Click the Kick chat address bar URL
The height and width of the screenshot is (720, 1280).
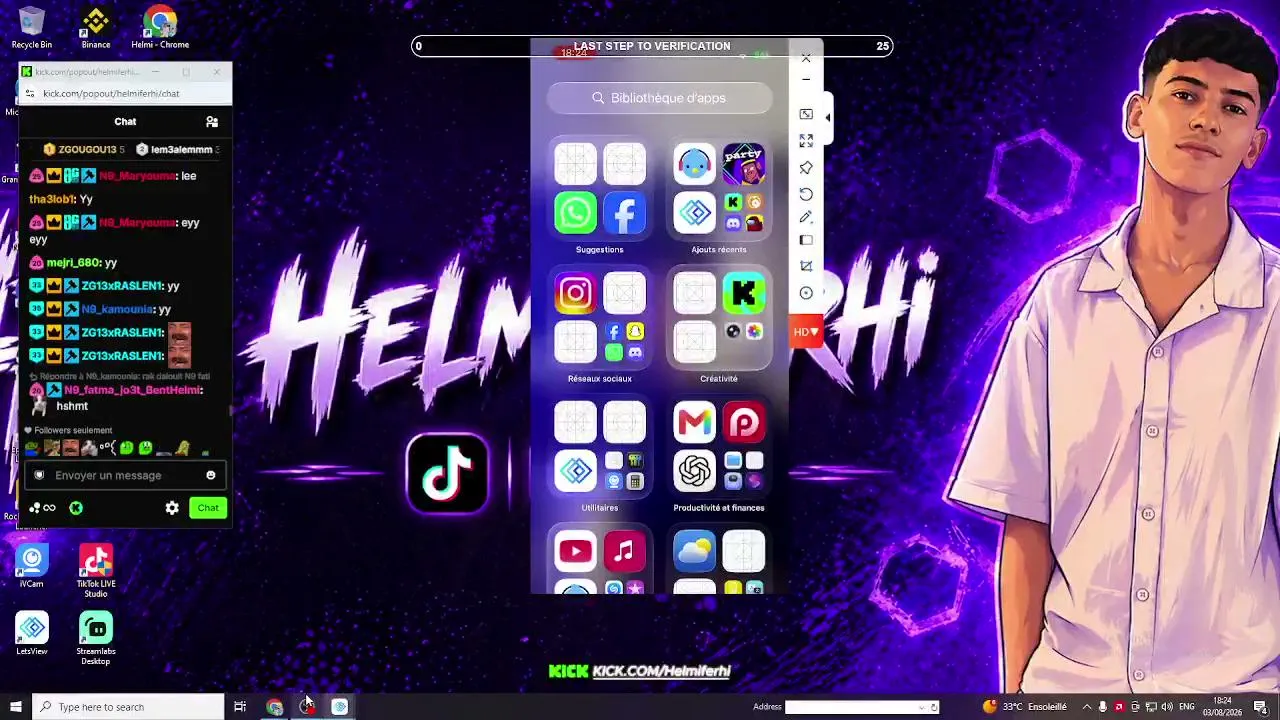pos(111,93)
